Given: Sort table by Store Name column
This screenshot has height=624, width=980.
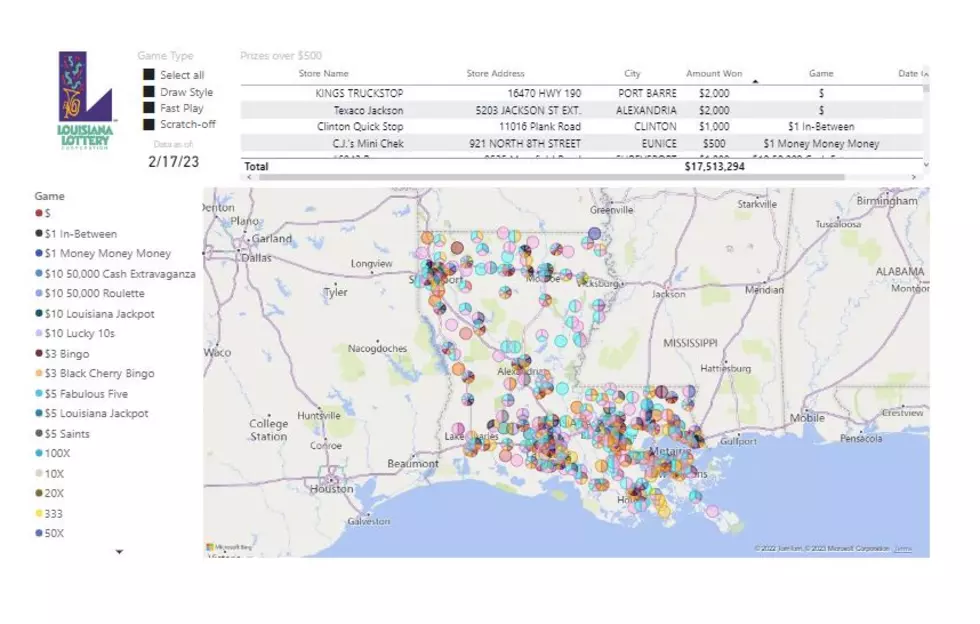Looking at the screenshot, I should click(x=323, y=73).
